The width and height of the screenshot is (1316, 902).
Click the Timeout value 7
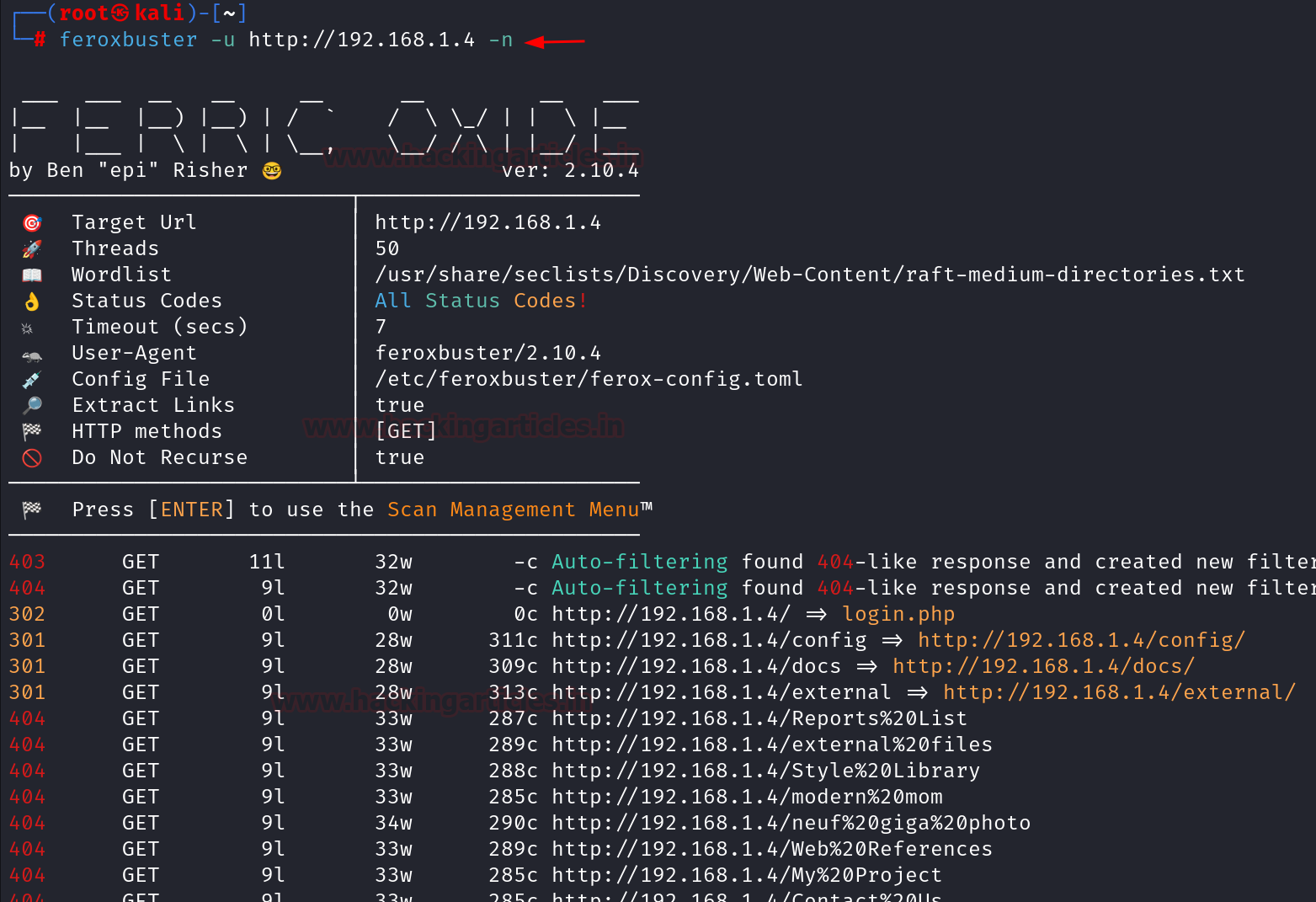coord(381,327)
